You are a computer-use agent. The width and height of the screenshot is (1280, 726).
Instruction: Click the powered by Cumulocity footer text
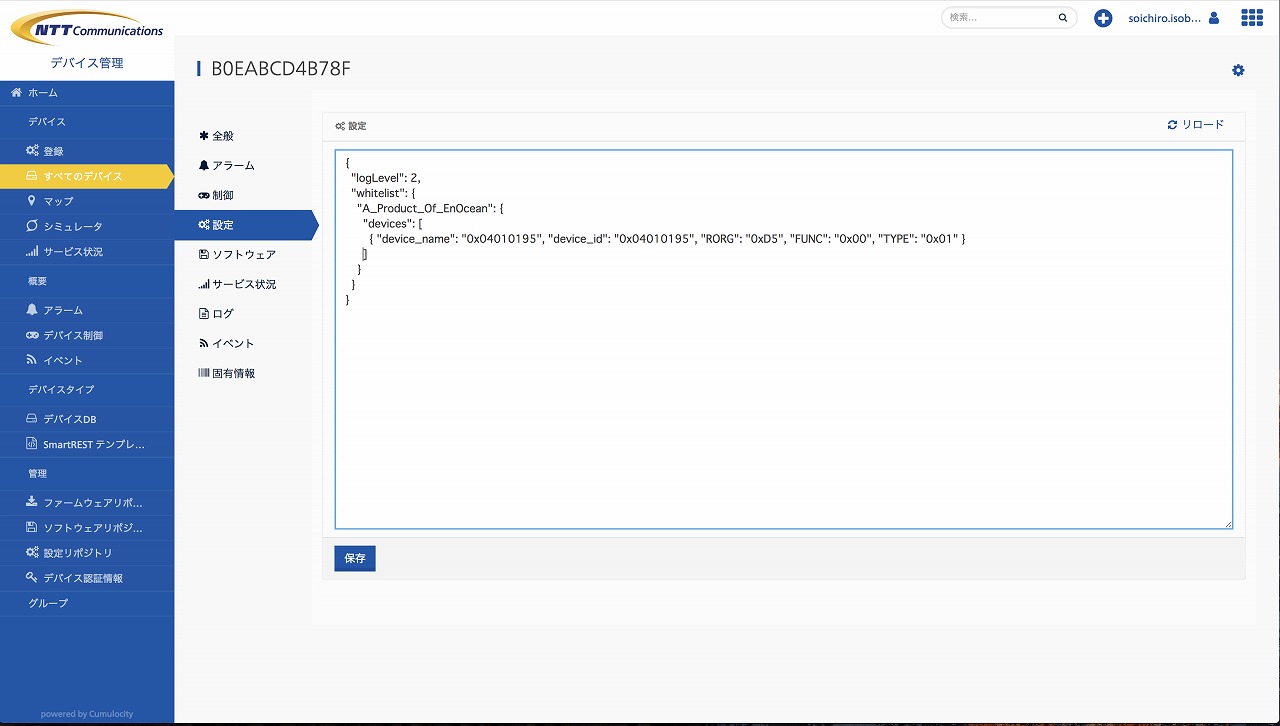click(x=87, y=714)
